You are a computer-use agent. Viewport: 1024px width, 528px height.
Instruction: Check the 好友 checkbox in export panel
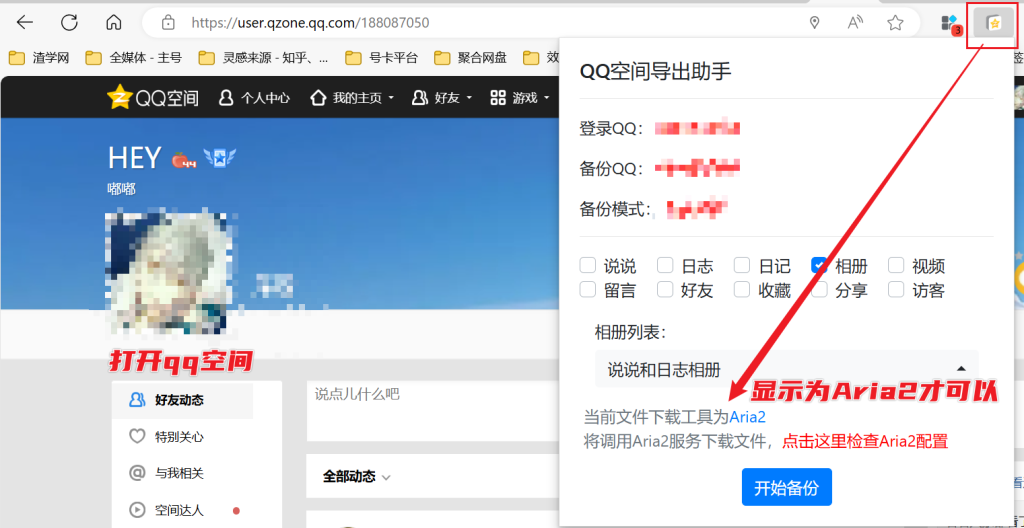(x=665, y=289)
